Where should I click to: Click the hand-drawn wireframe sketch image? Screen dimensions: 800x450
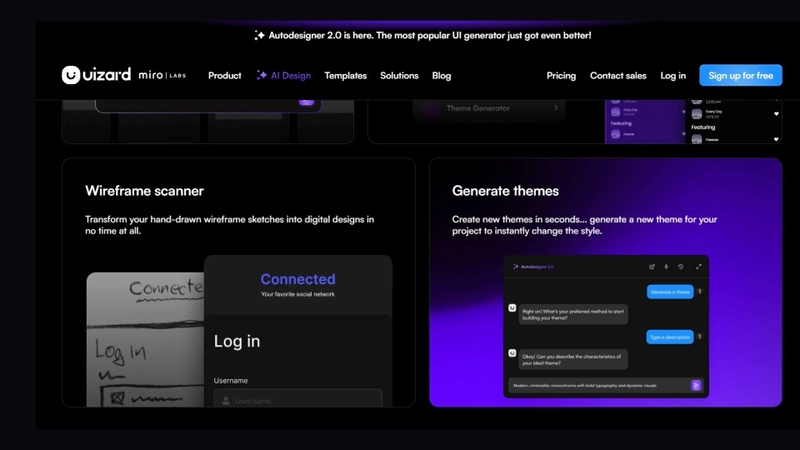pos(145,339)
